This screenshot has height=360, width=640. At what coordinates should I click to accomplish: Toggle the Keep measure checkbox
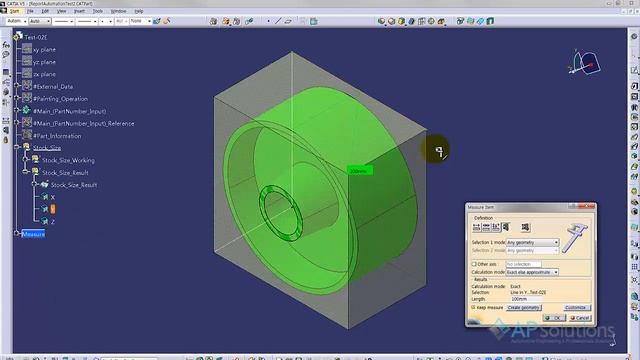(x=473, y=307)
